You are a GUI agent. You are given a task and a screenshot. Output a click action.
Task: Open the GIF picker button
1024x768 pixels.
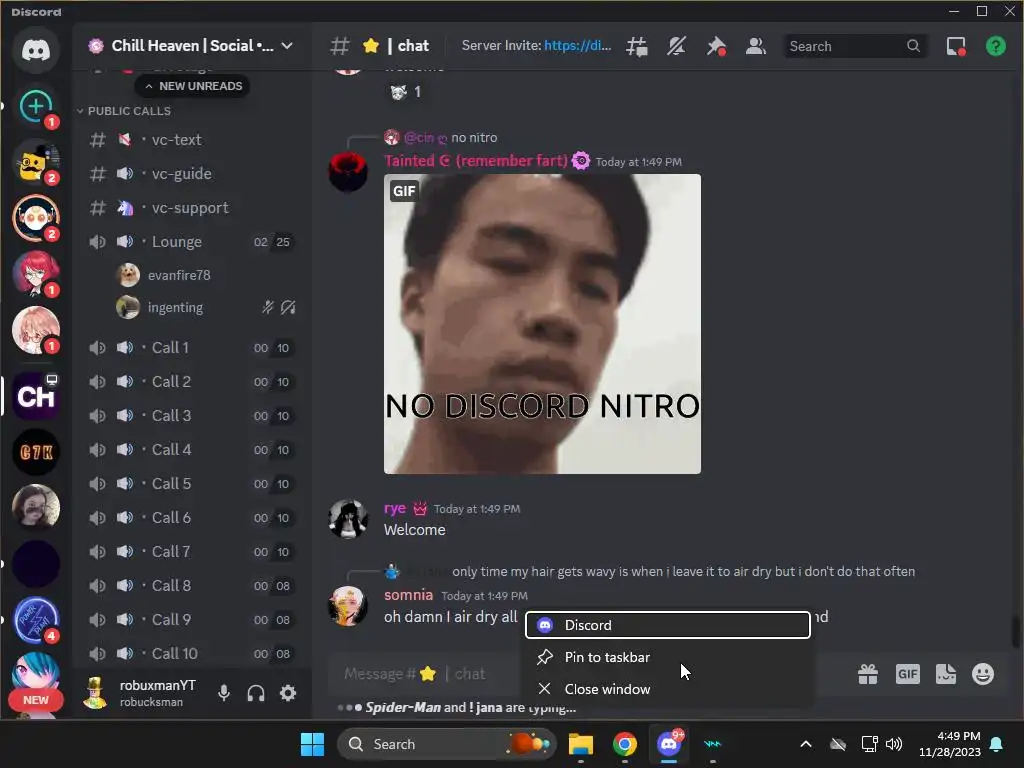[908, 674]
